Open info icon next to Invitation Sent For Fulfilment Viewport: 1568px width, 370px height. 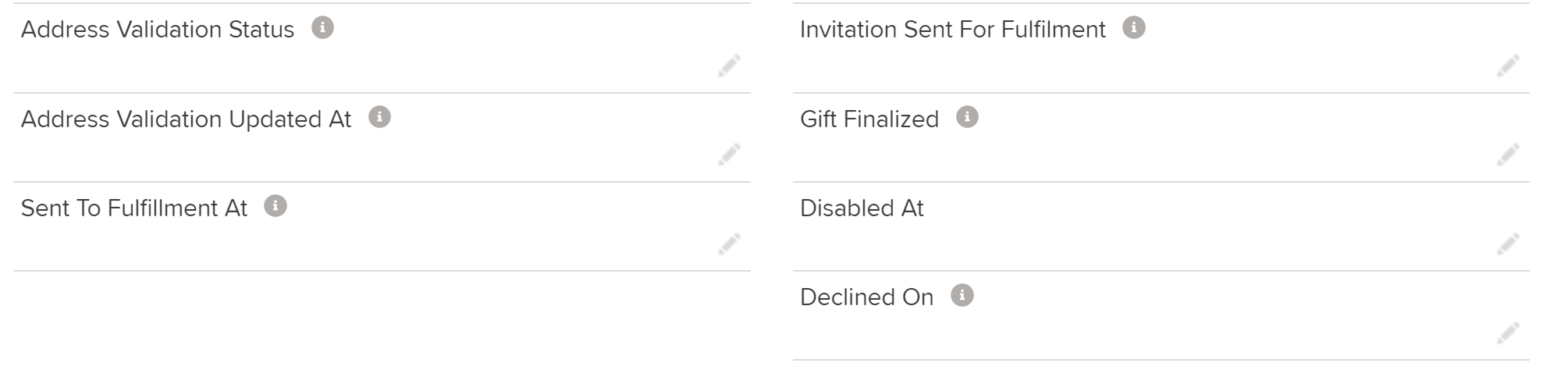click(x=1134, y=28)
